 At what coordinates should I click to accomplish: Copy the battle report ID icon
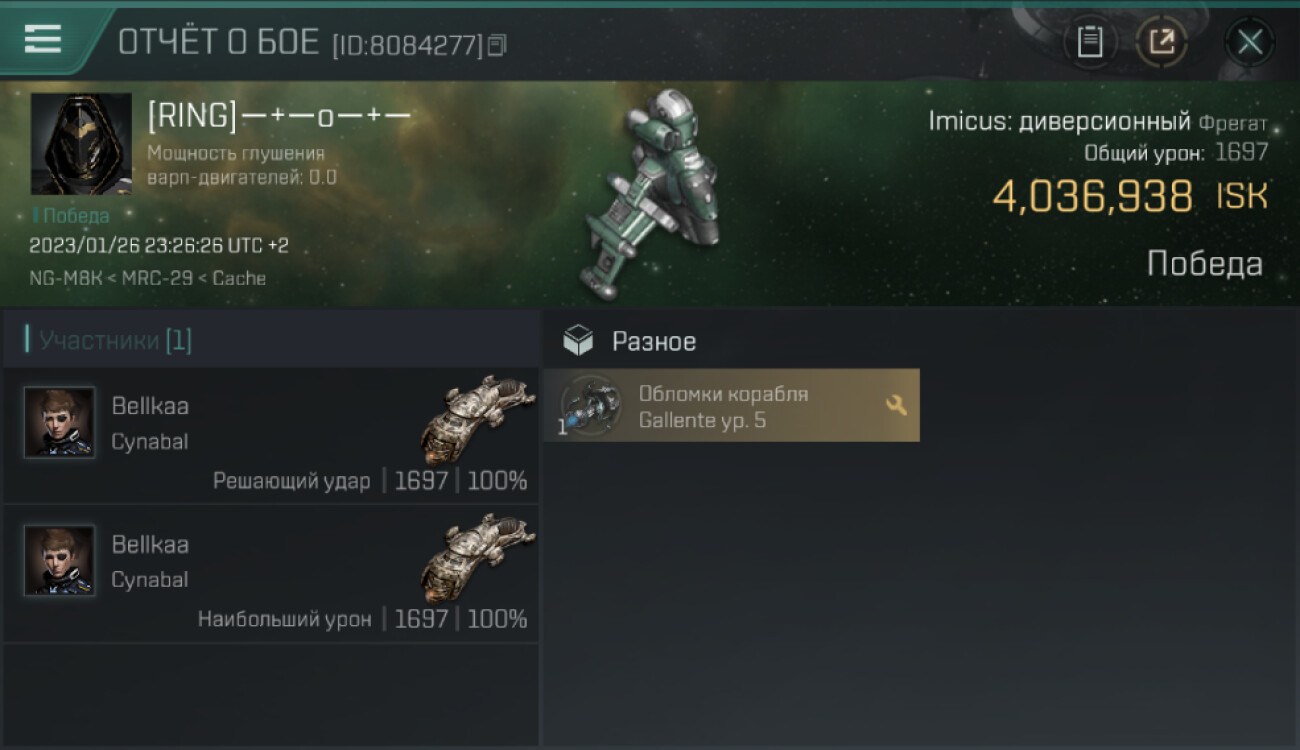pos(497,45)
